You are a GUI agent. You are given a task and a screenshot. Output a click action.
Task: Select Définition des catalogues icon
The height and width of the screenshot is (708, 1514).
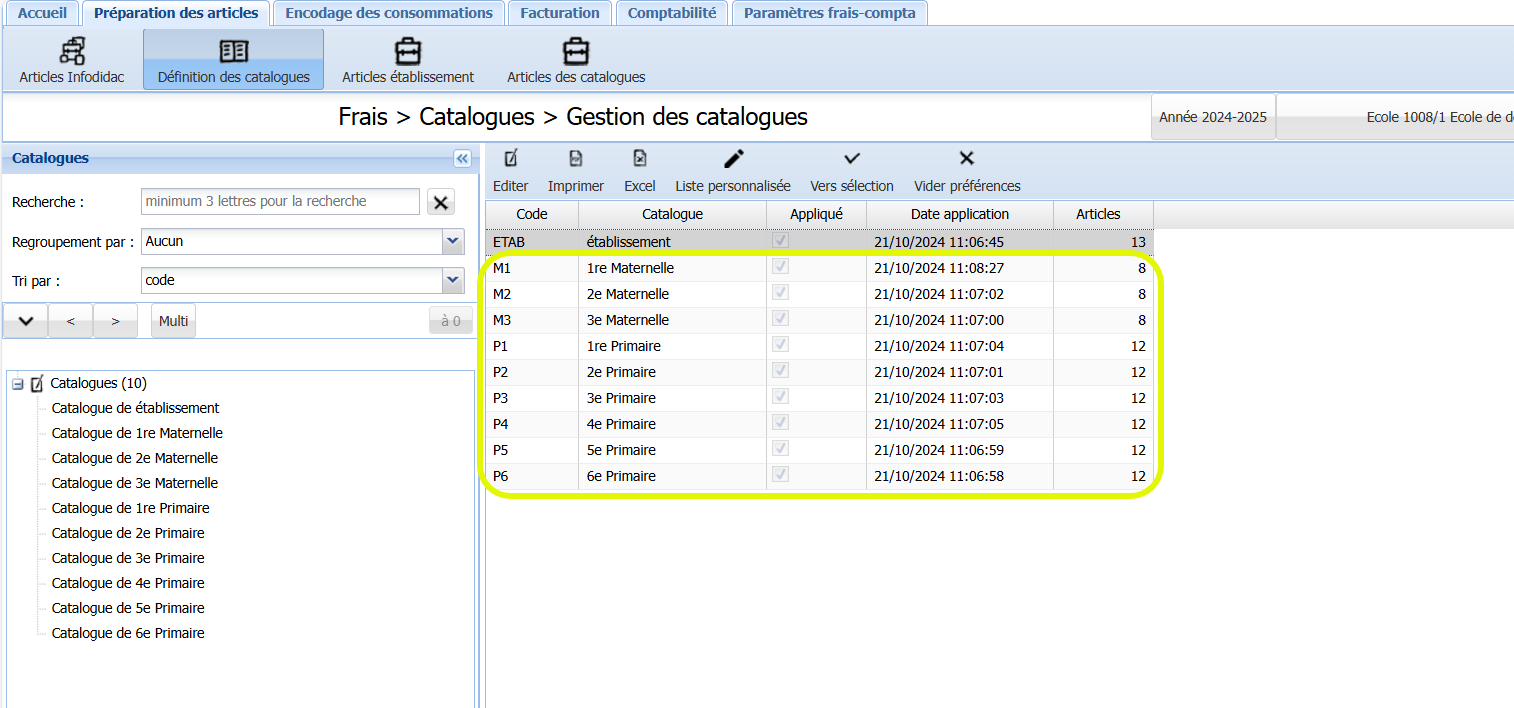[233, 51]
